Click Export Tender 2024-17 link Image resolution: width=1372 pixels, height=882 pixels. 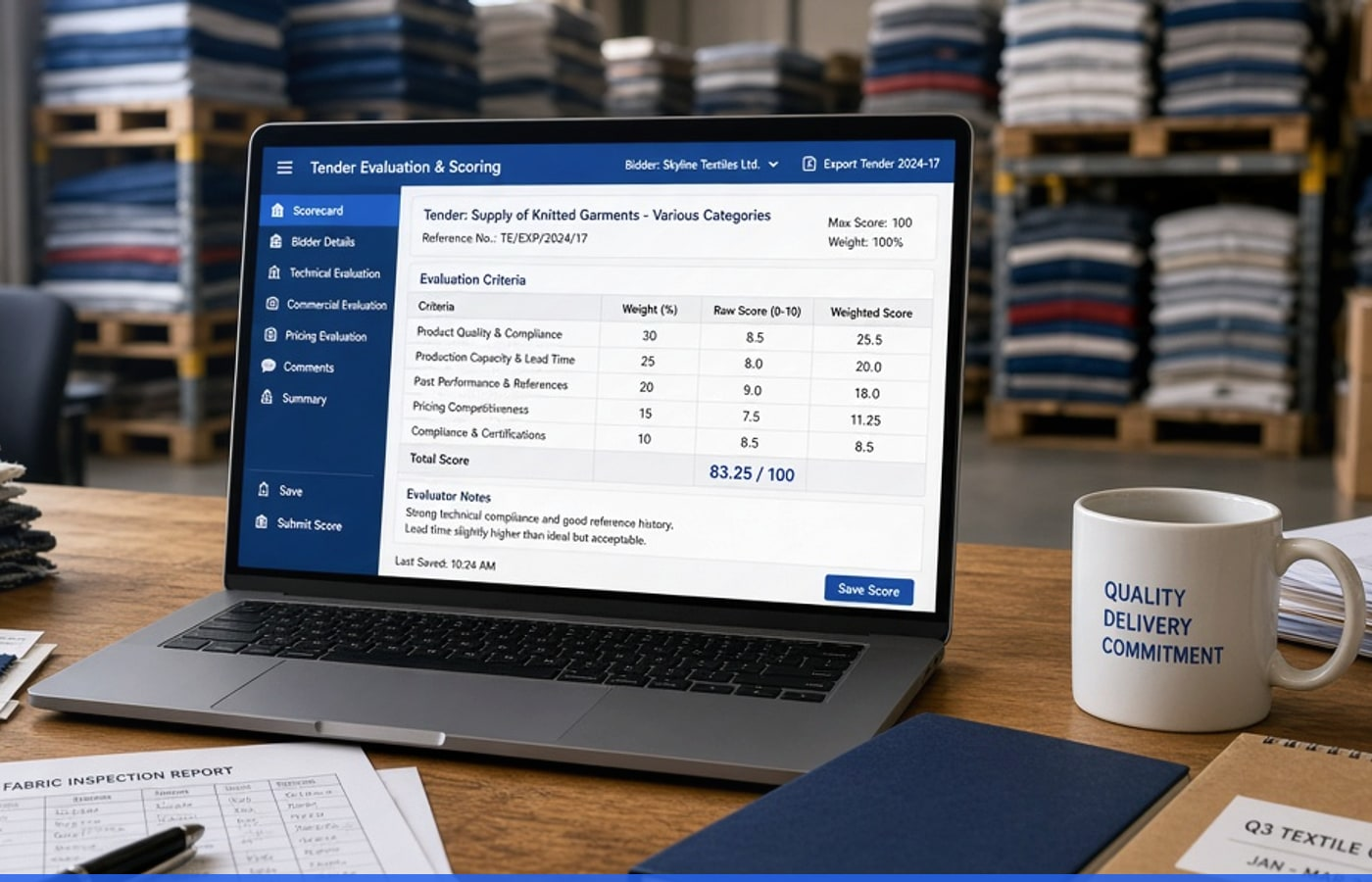[x=881, y=164]
